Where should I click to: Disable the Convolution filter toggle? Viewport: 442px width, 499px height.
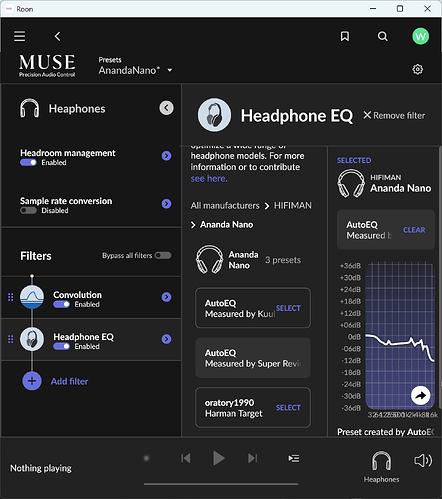pos(62,304)
